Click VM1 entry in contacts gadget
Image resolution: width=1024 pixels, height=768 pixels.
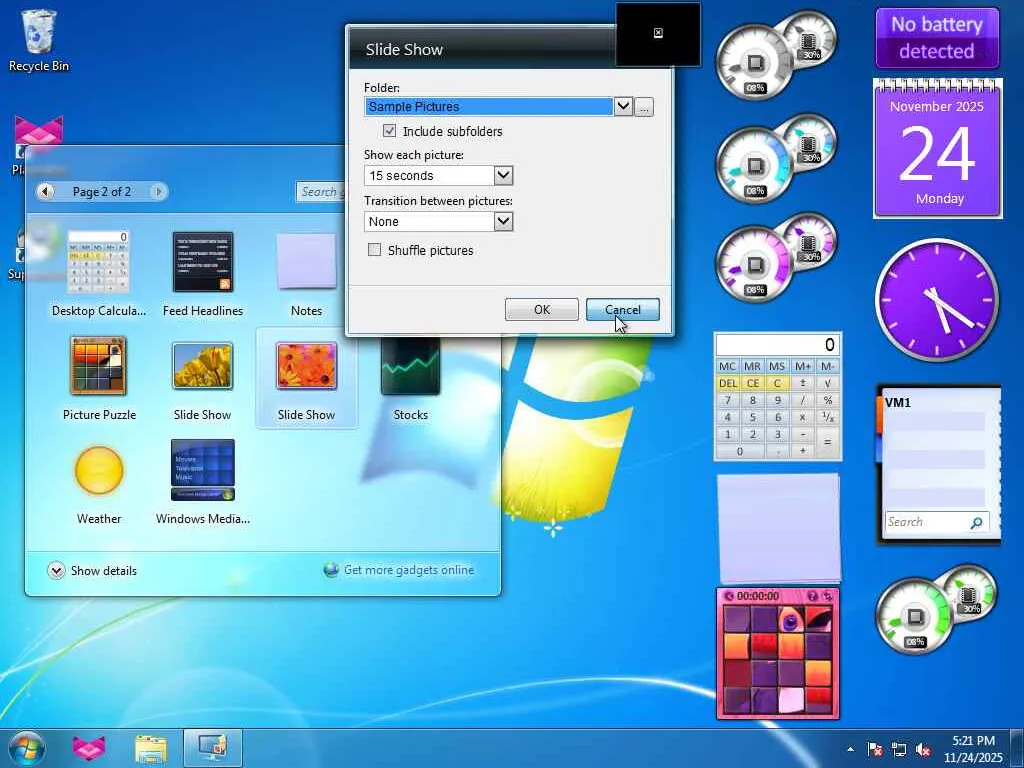coord(898,403)
